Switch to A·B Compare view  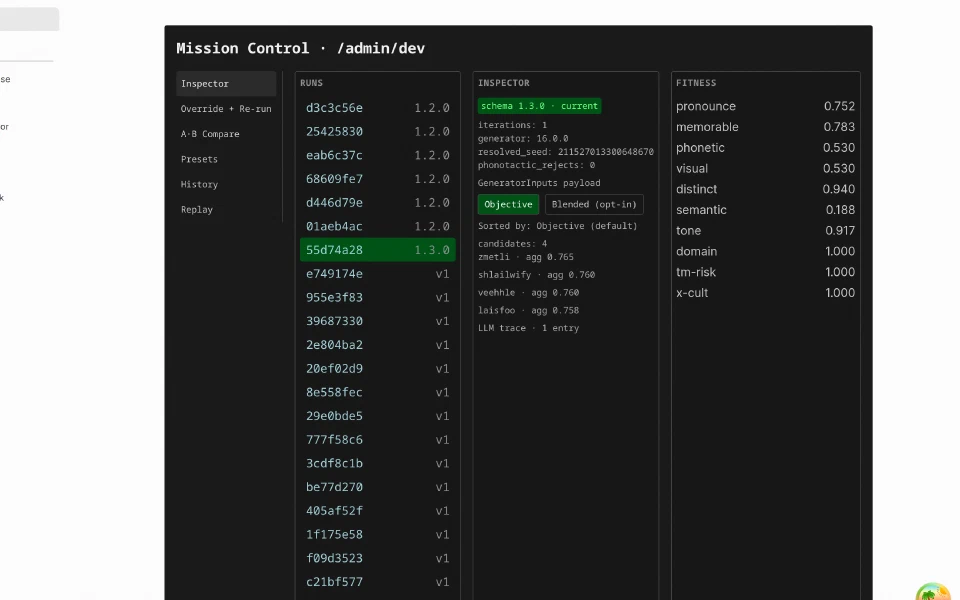(226, 134)
